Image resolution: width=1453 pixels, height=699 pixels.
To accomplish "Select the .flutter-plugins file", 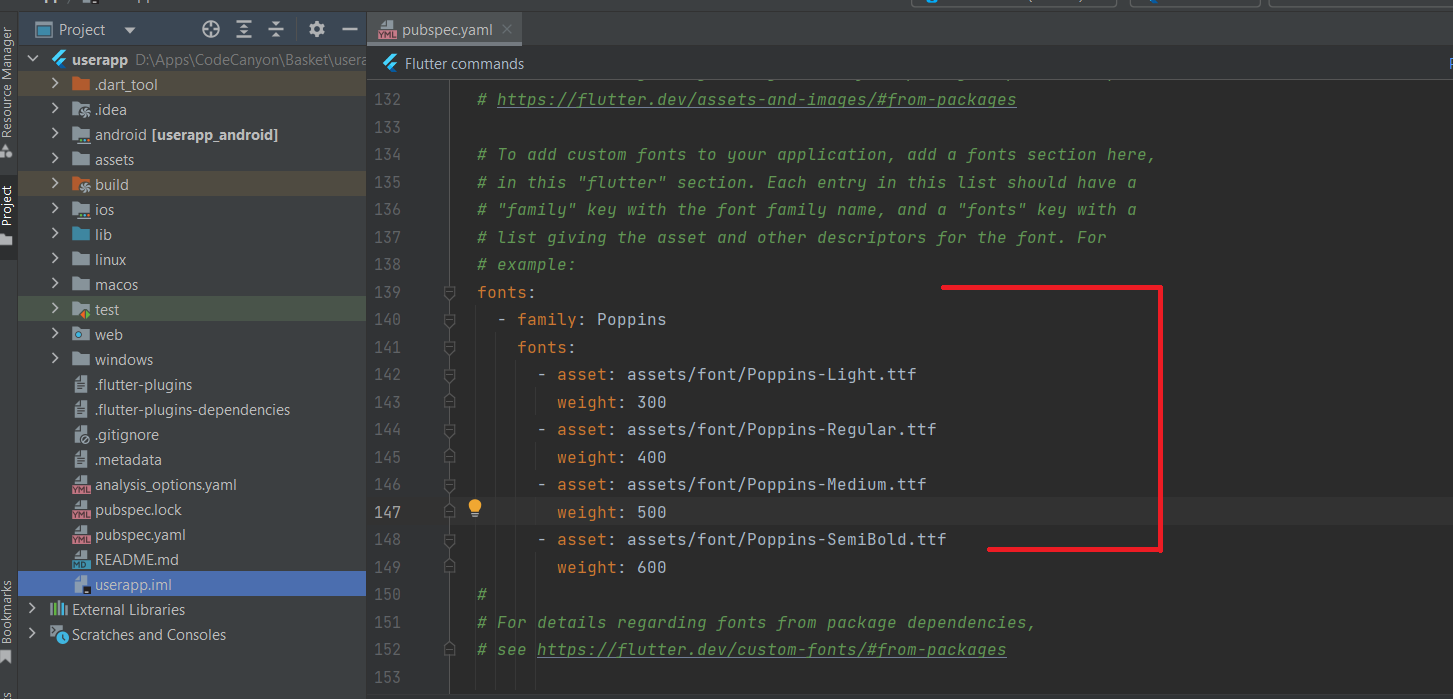I will click(x=143, y=385).
